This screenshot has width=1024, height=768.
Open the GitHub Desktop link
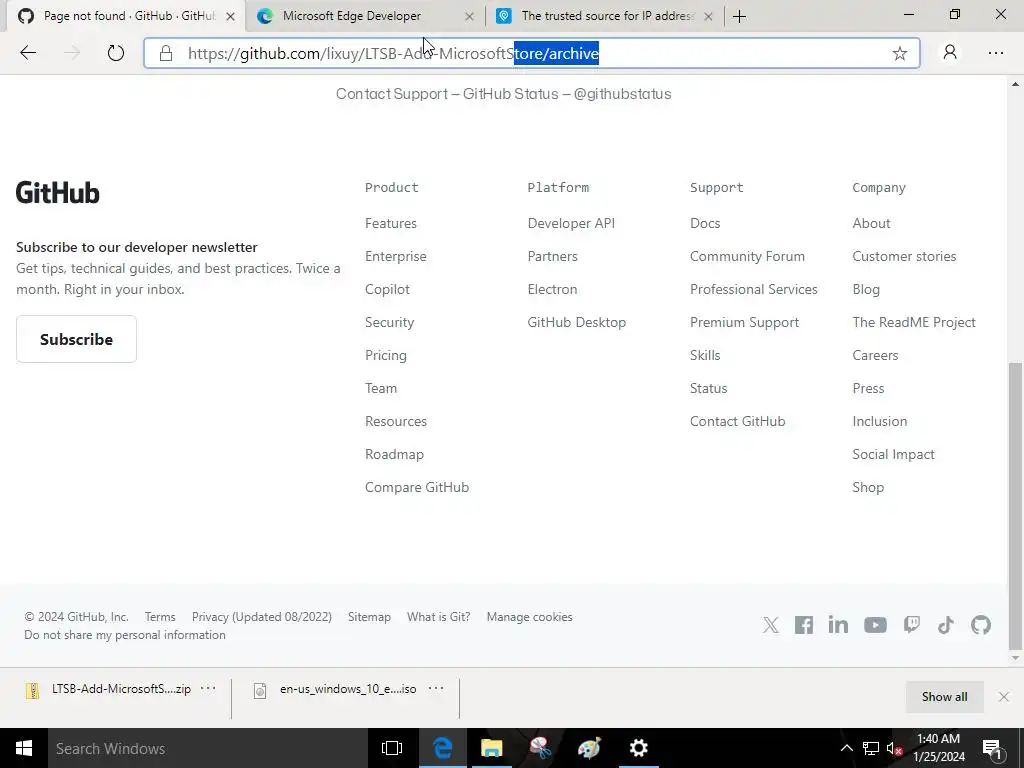(x=577, y=322)
